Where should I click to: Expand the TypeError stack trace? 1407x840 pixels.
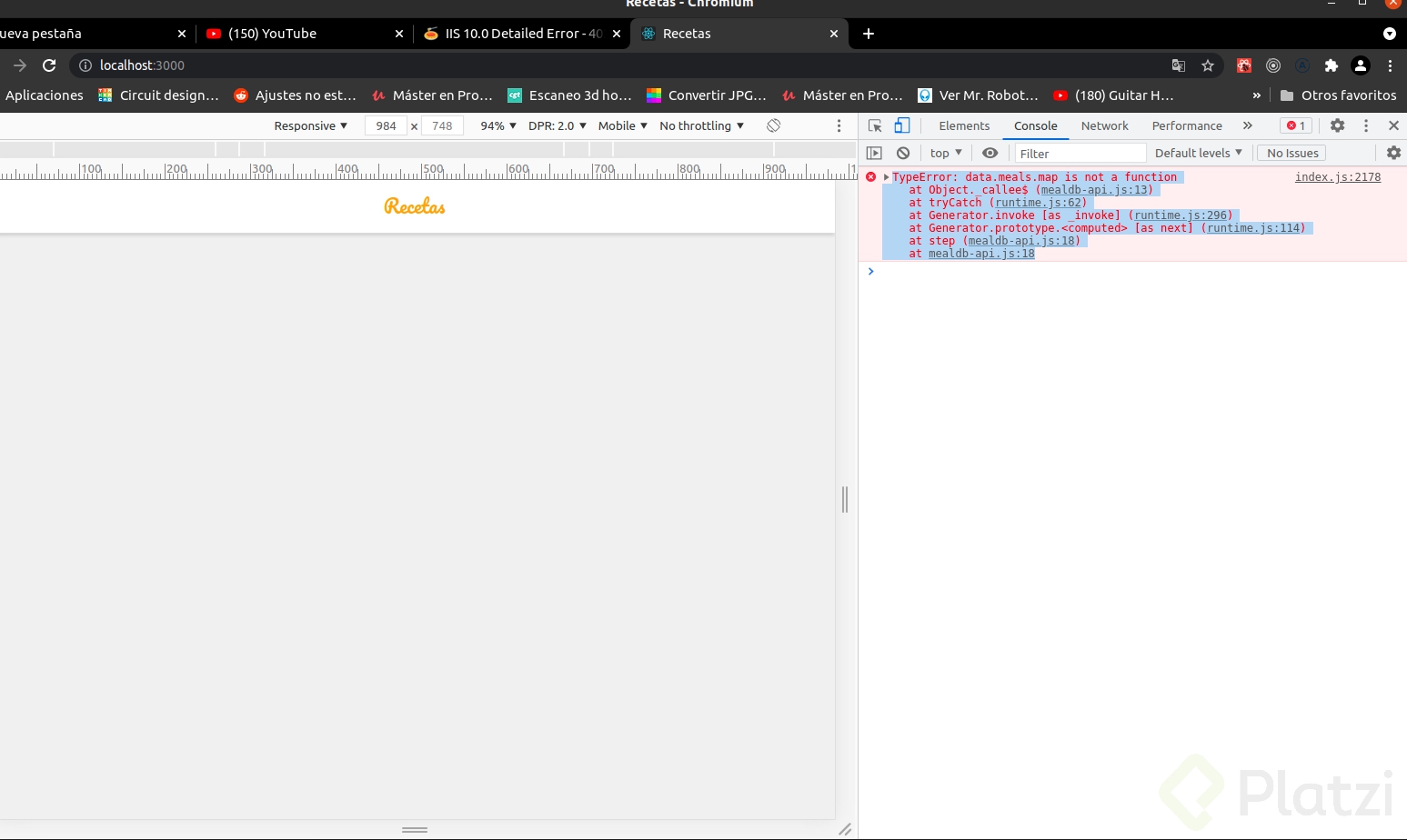click(886, 177)
